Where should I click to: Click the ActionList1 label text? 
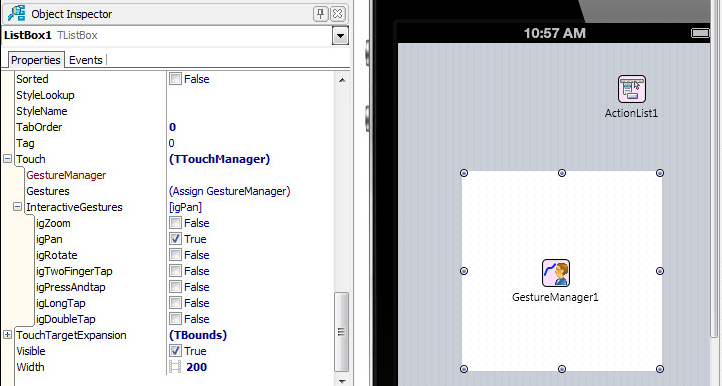[631, 113]
